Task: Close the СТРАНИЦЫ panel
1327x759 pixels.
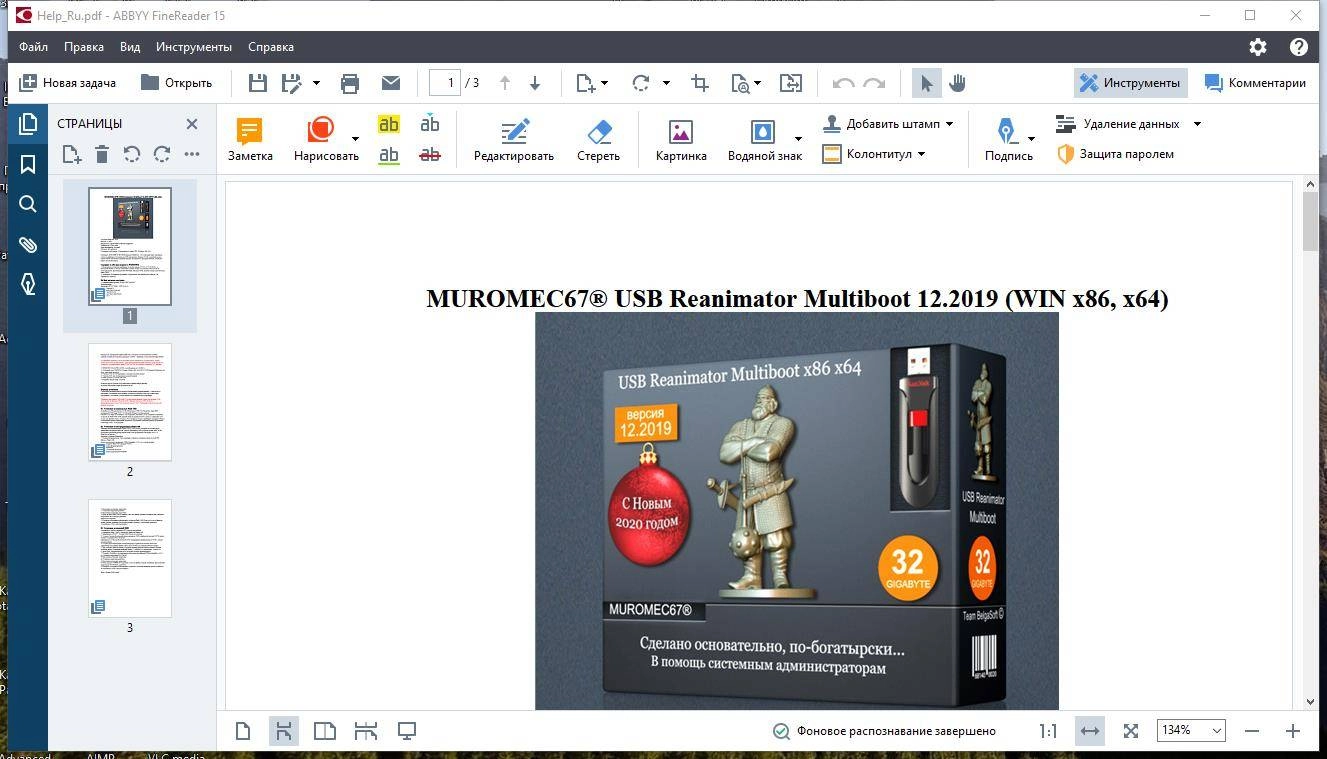Action: click(192, 124)
